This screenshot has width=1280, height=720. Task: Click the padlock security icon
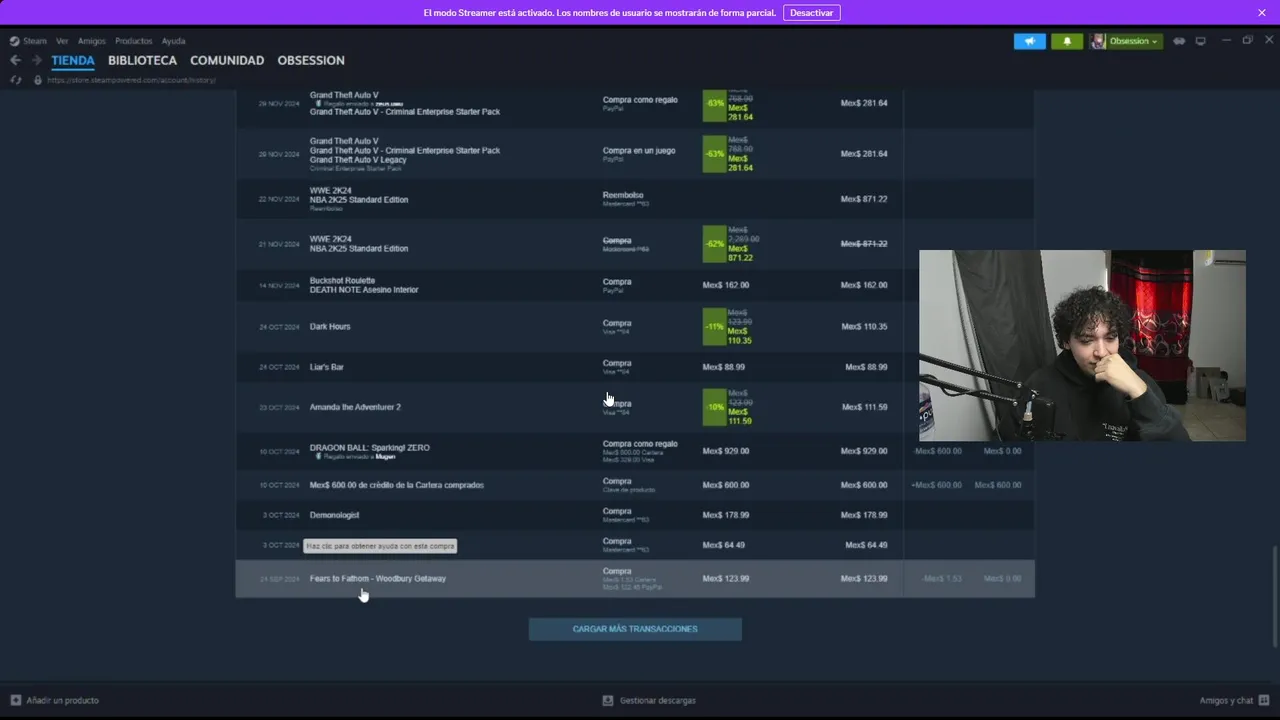[38, 80]
